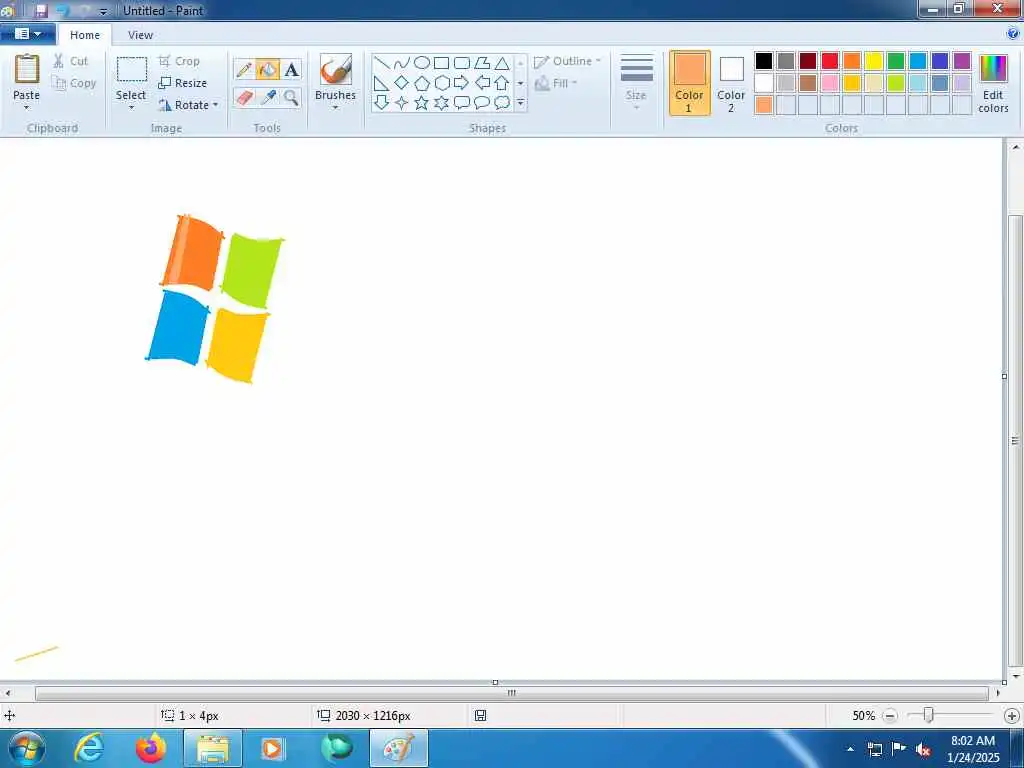1024x768 pixels.
Task: Open Firefox from taskbar
Action: pyautogui.click(x=151, y=748)
